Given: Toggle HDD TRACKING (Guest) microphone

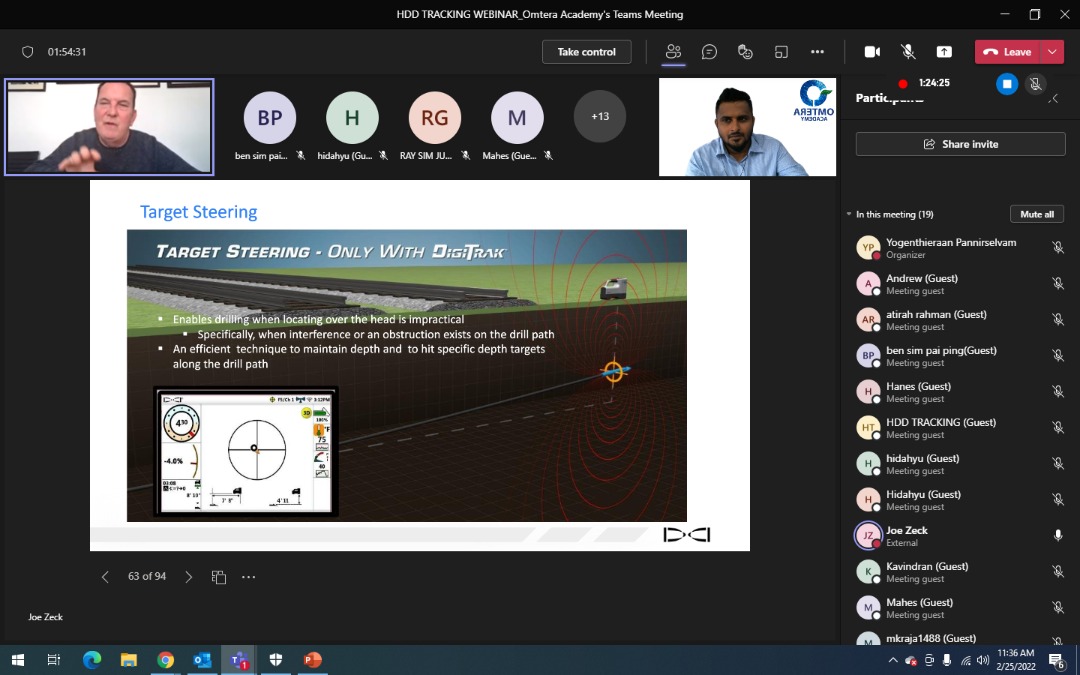Looking at the screenshot, I should (x=1058, y=427).
